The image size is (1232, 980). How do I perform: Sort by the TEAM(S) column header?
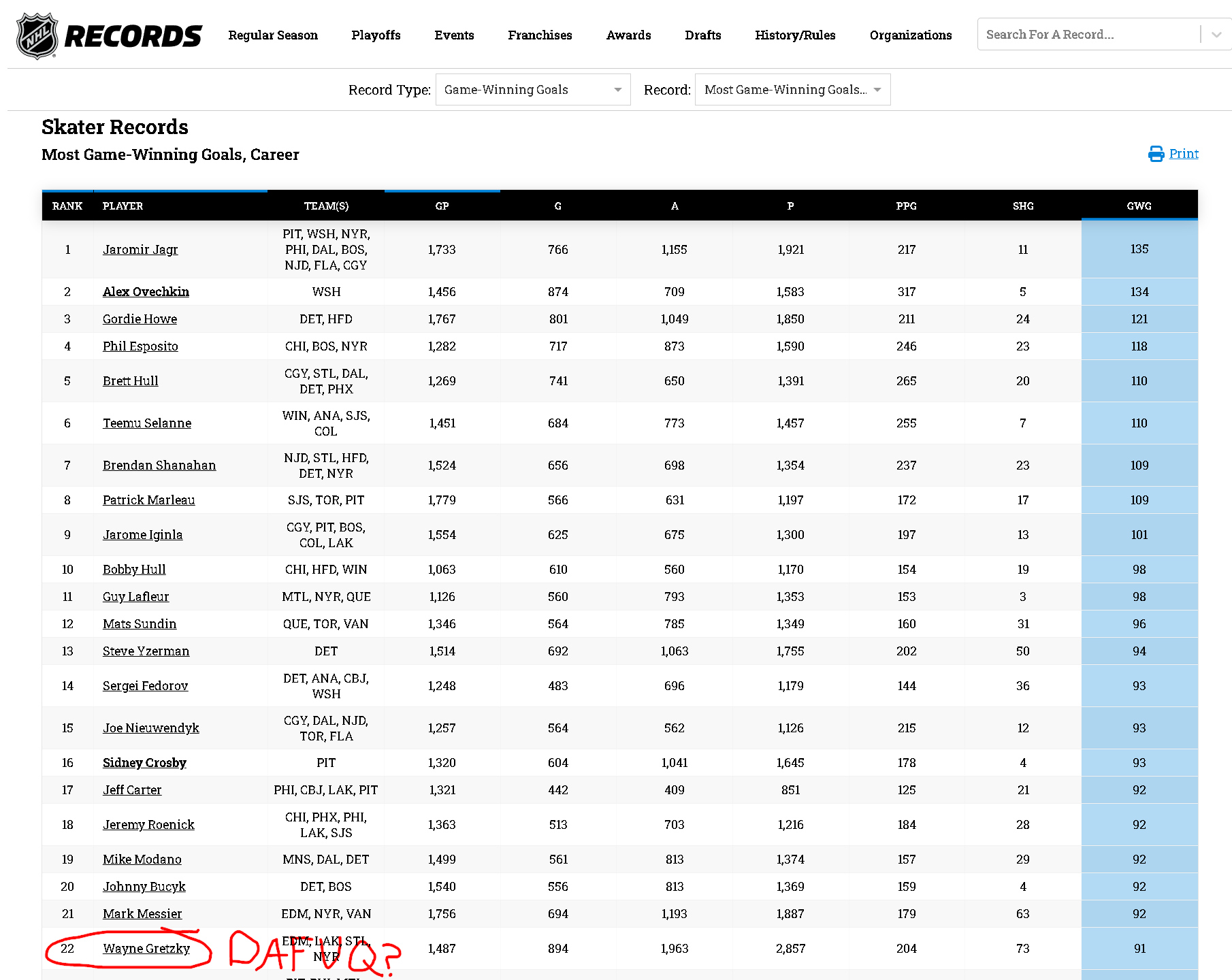(x=326, y=206)
